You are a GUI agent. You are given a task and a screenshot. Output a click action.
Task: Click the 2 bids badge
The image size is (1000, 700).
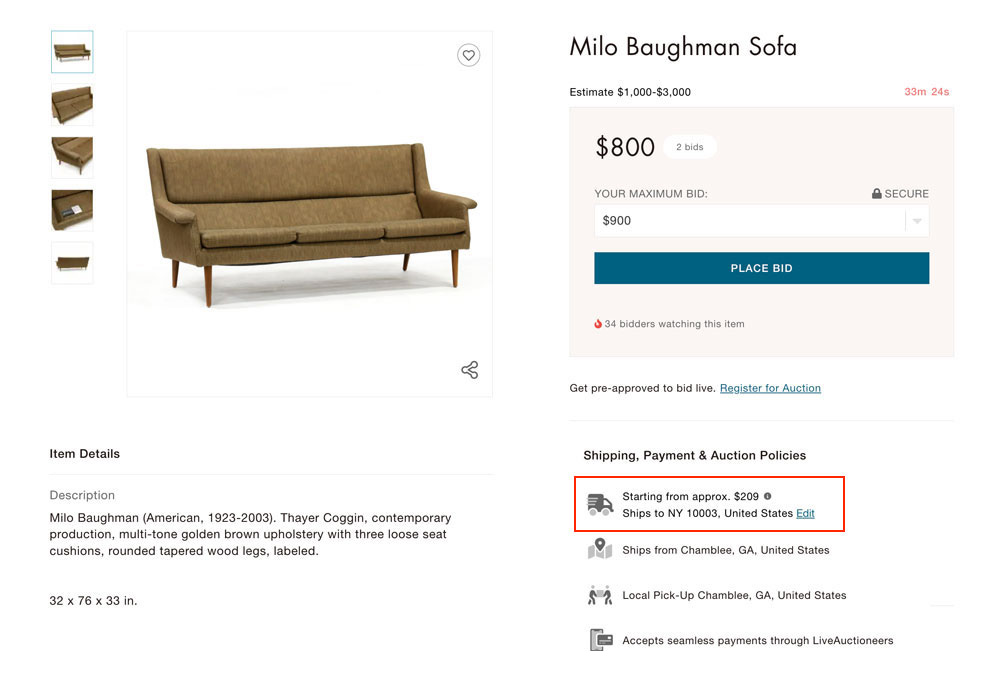coord(689,147)
